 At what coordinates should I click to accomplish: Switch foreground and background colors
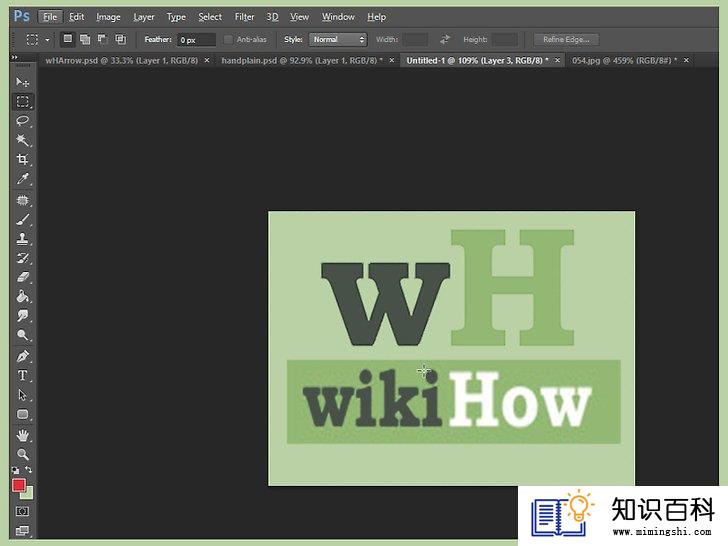pos(29,470)
